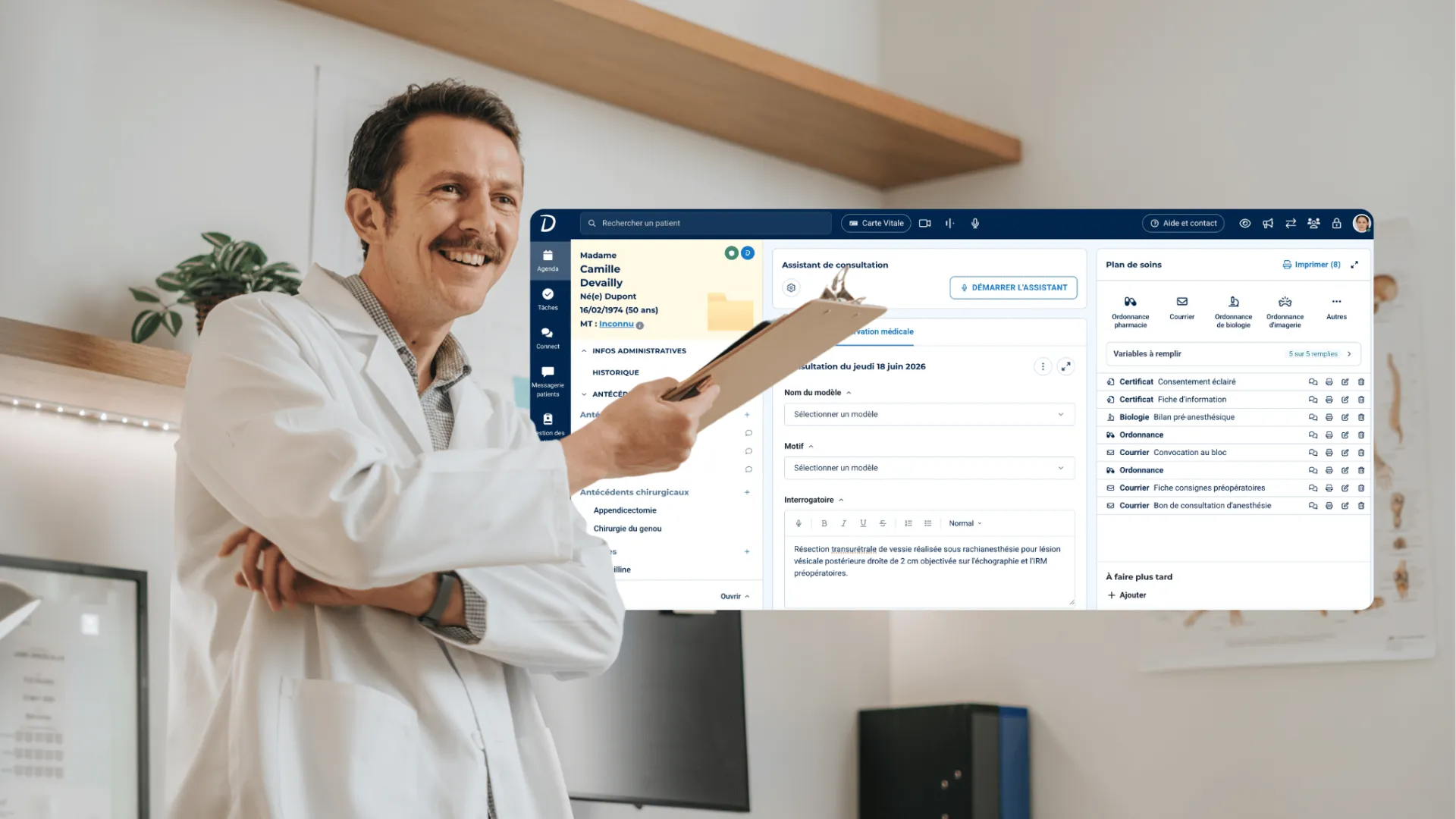The image size is (1456, 819).
Task: Click the green patient status badge
Action: 731,253
